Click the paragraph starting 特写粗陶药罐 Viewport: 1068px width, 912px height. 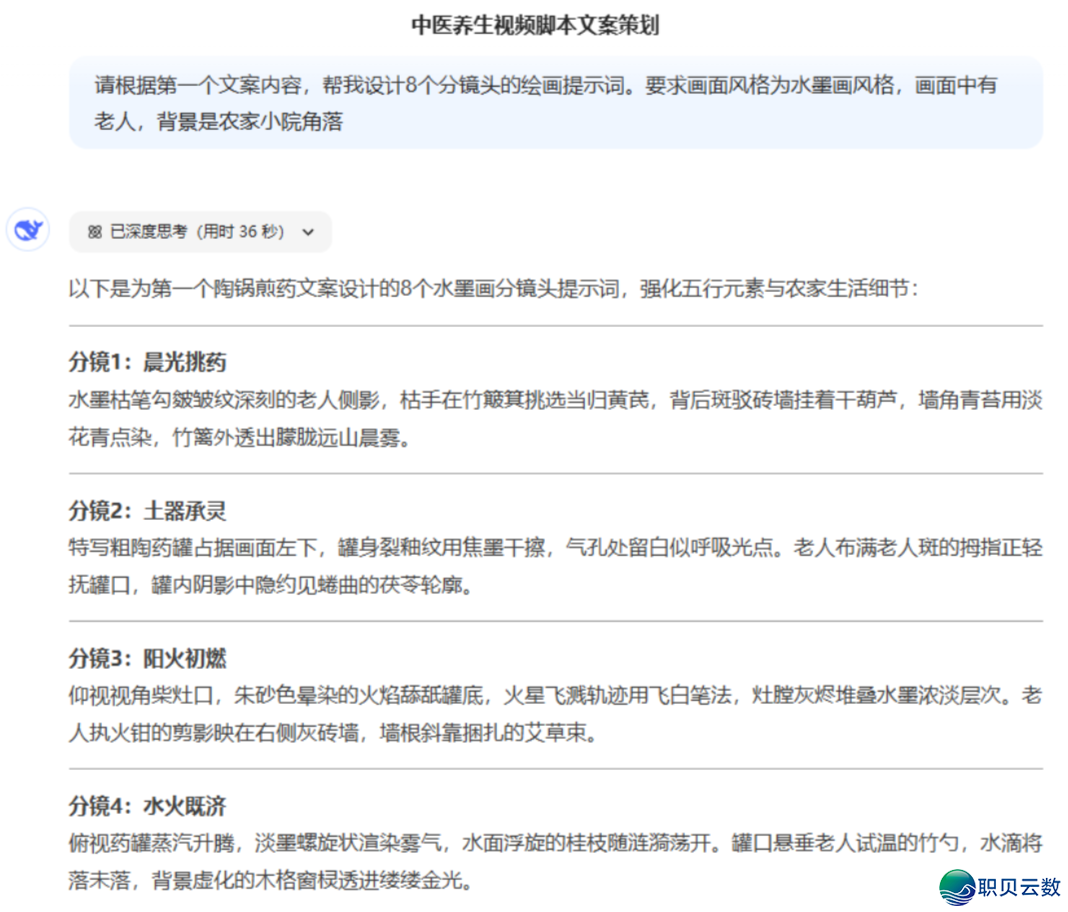pos(556,566)
